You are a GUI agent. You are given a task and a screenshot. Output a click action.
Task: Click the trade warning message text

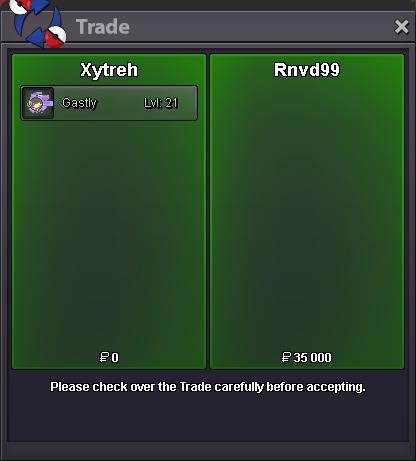pyautogui.click(x=208, y=387)
